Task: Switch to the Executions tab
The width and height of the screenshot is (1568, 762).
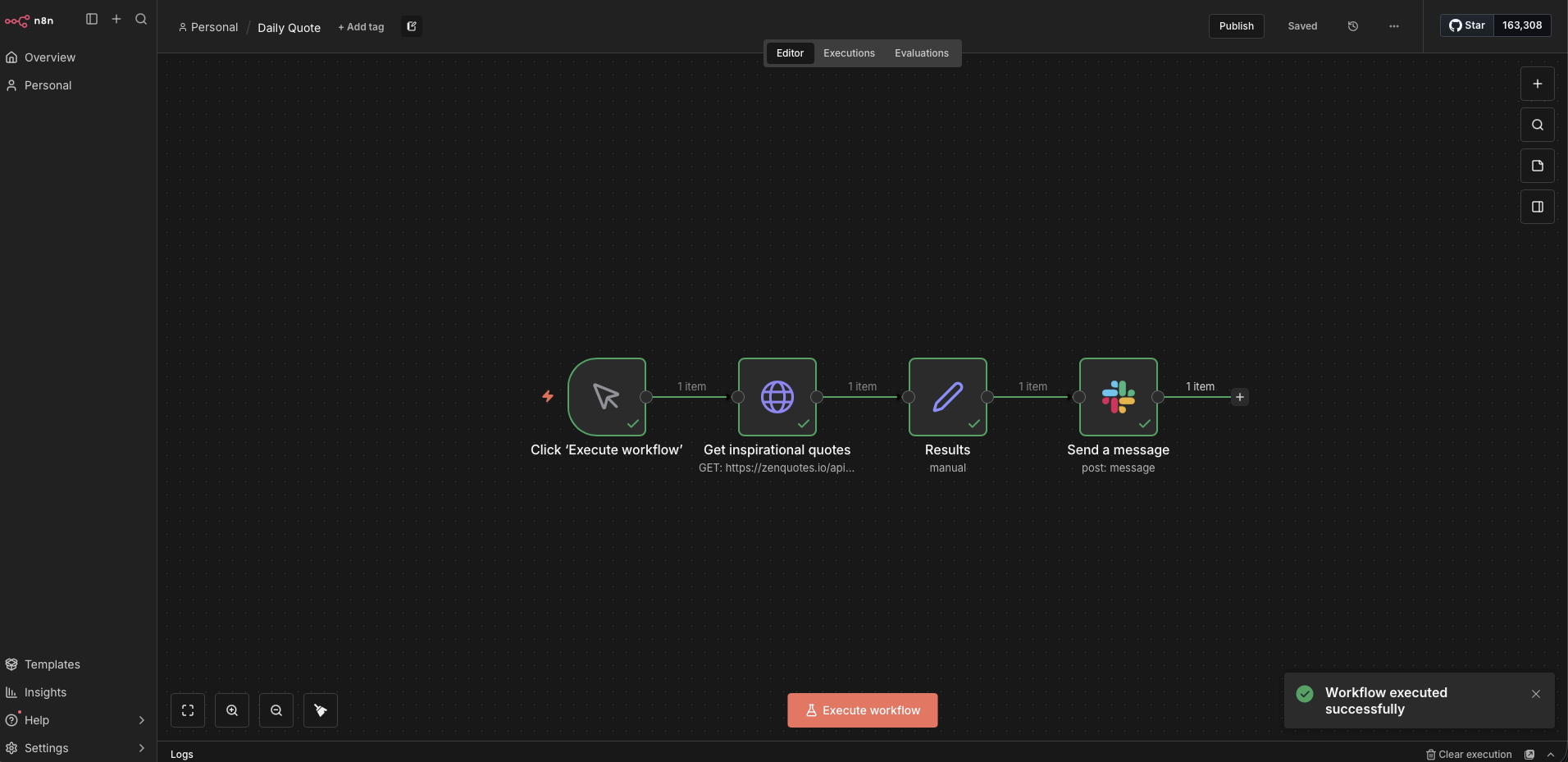Action: point(848,52)
